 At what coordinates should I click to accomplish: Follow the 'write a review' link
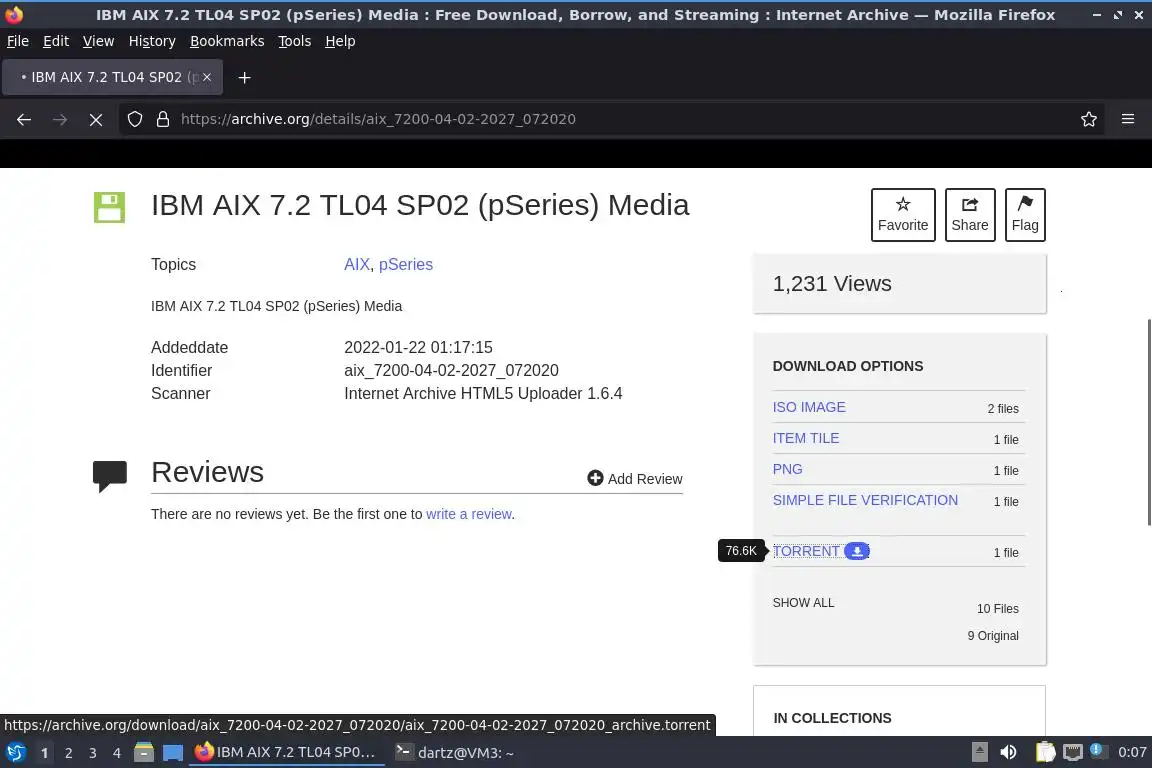(x=469, y=514)
